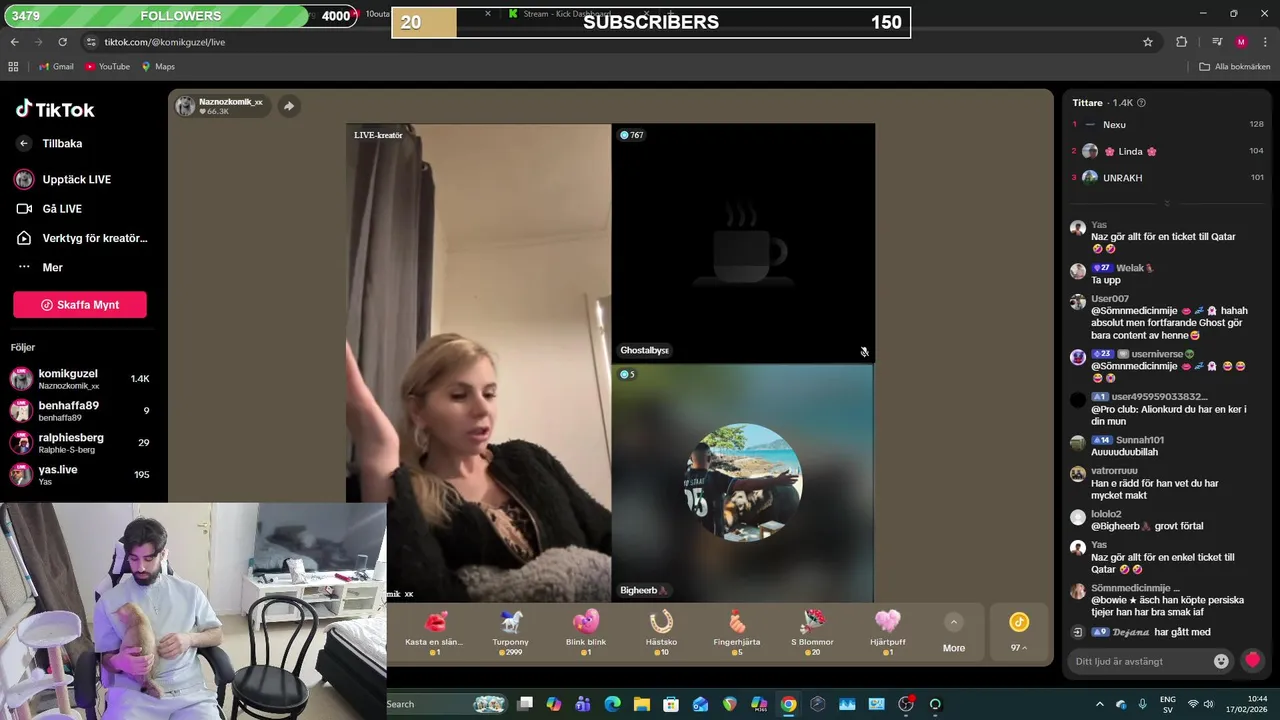
Task: Send the Blink blink heart gift
Action: 586,633
